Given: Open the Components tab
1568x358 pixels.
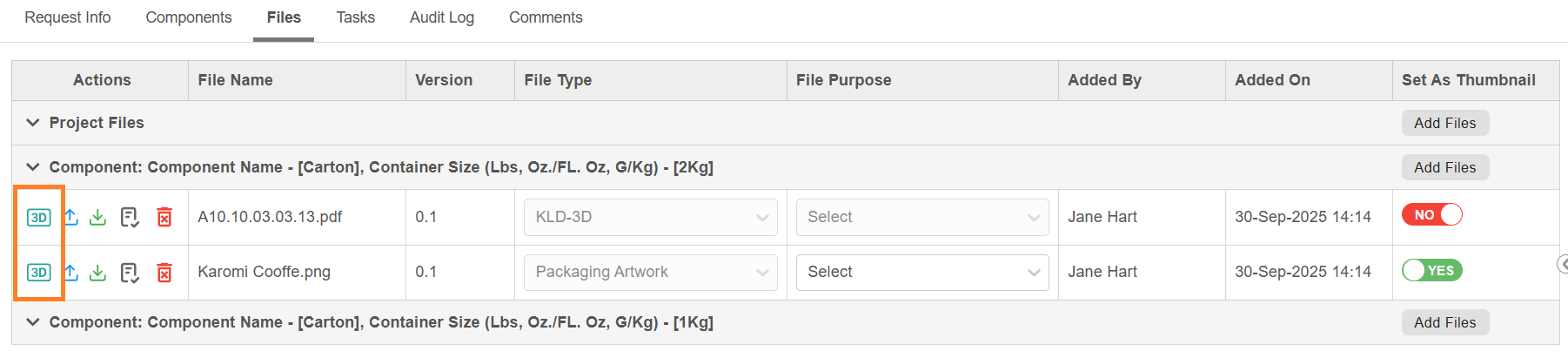Looking at the screenshot, I should pyautogui.click(x=189, y=17).
